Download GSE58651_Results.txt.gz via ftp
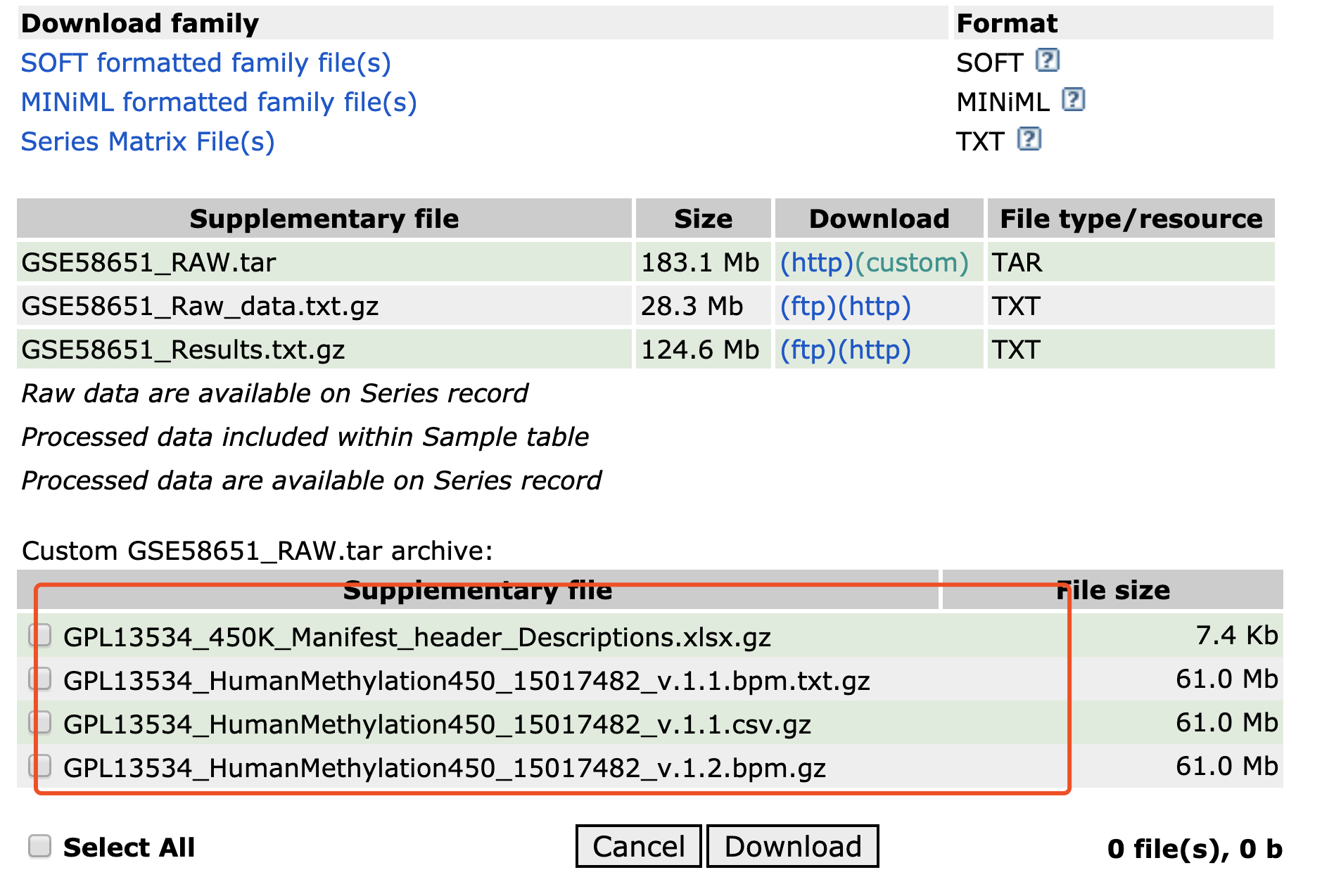Screen dimensions: 1341x896 point(809,350)
